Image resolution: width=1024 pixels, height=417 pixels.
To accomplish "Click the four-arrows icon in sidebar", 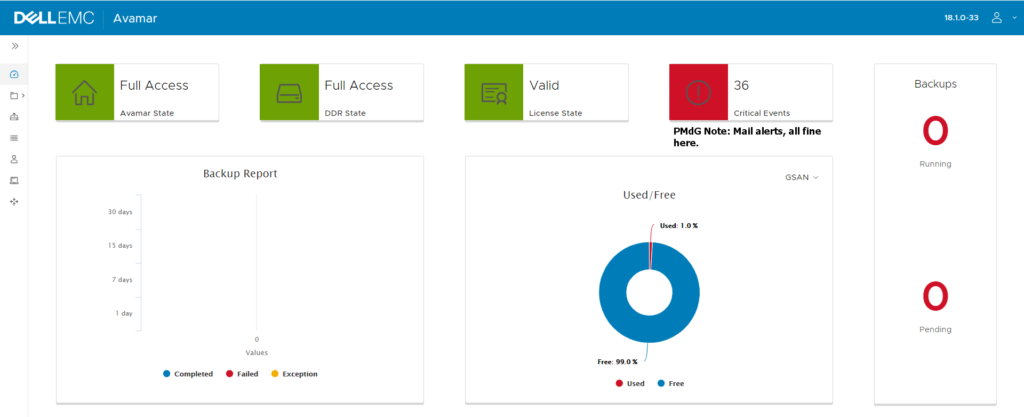I will point(13,202).
